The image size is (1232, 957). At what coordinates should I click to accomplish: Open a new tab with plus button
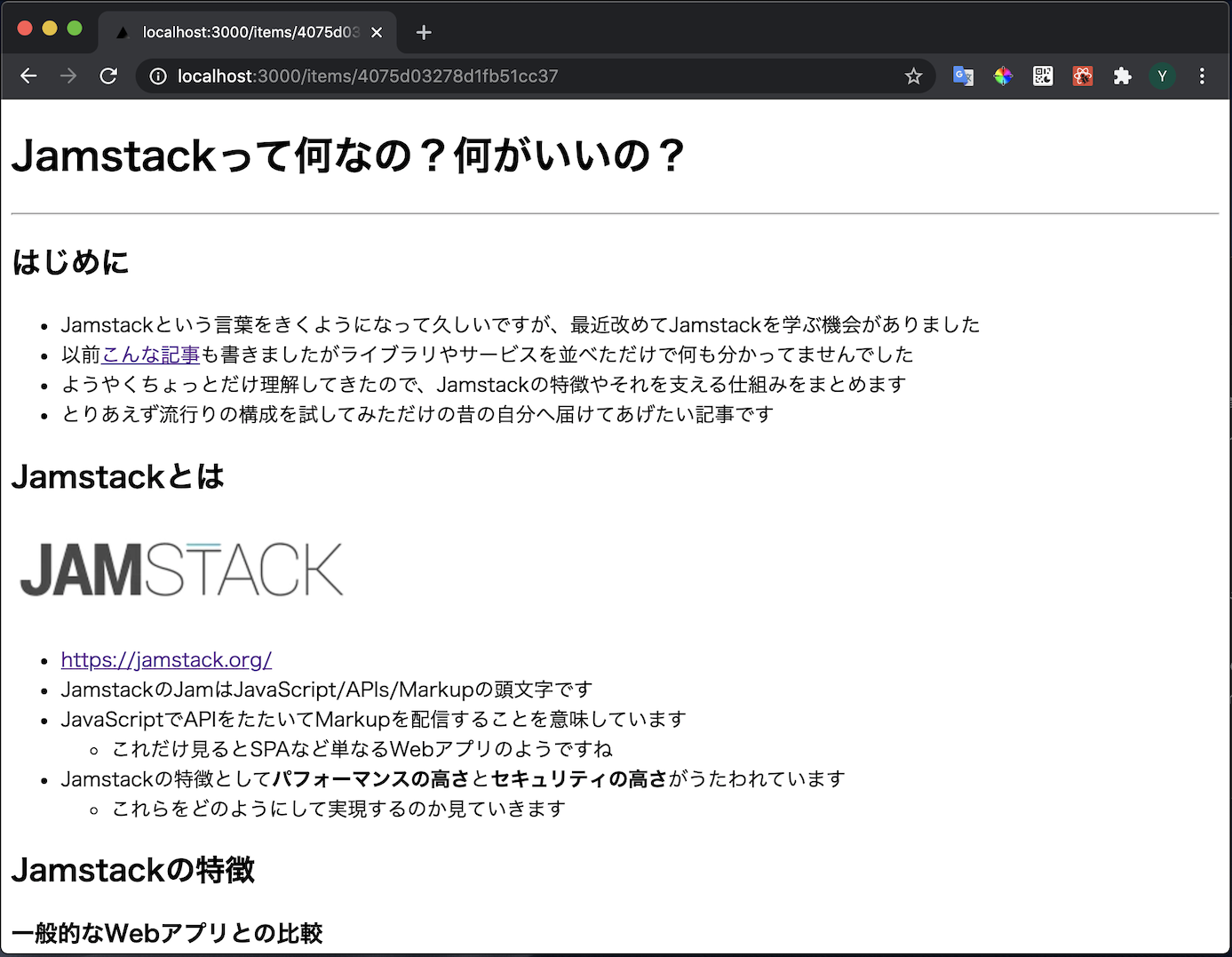click(424, 32)
